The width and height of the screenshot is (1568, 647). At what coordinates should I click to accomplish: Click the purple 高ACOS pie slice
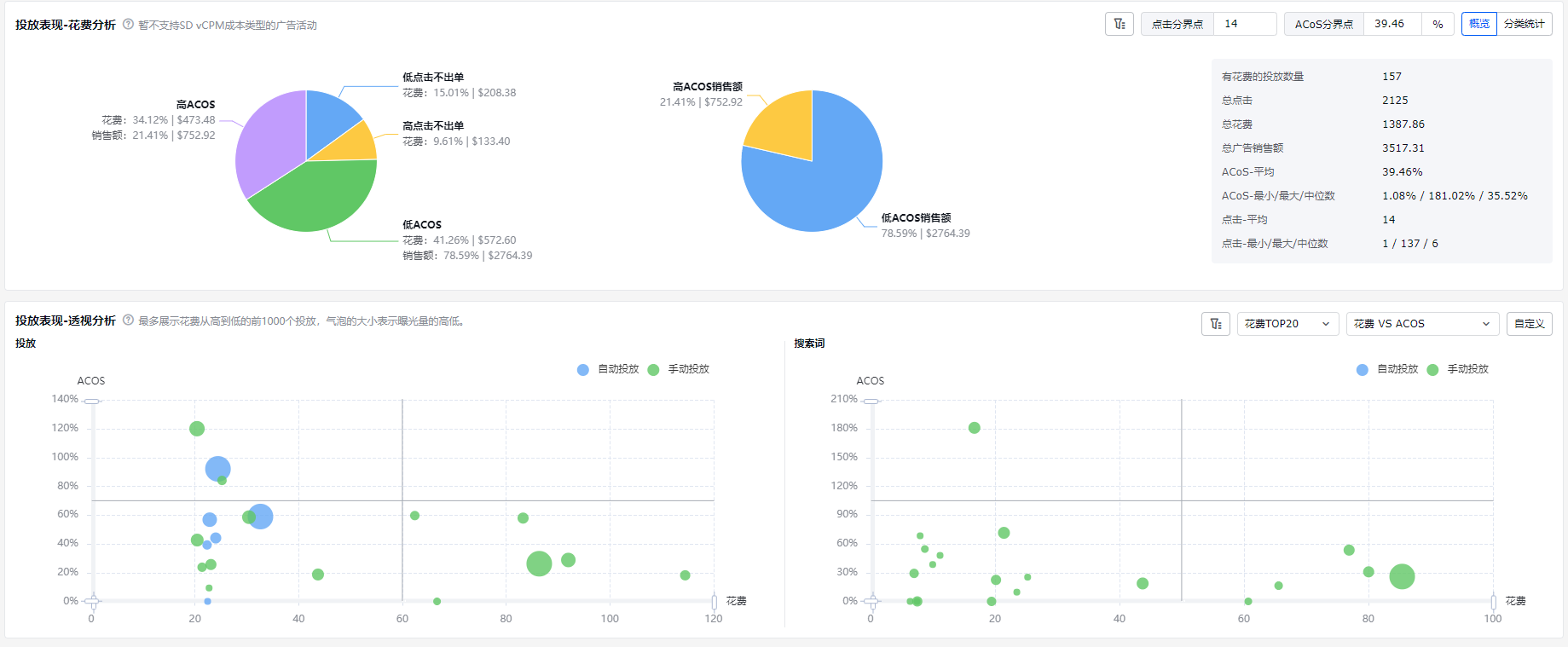click(264, 141)
